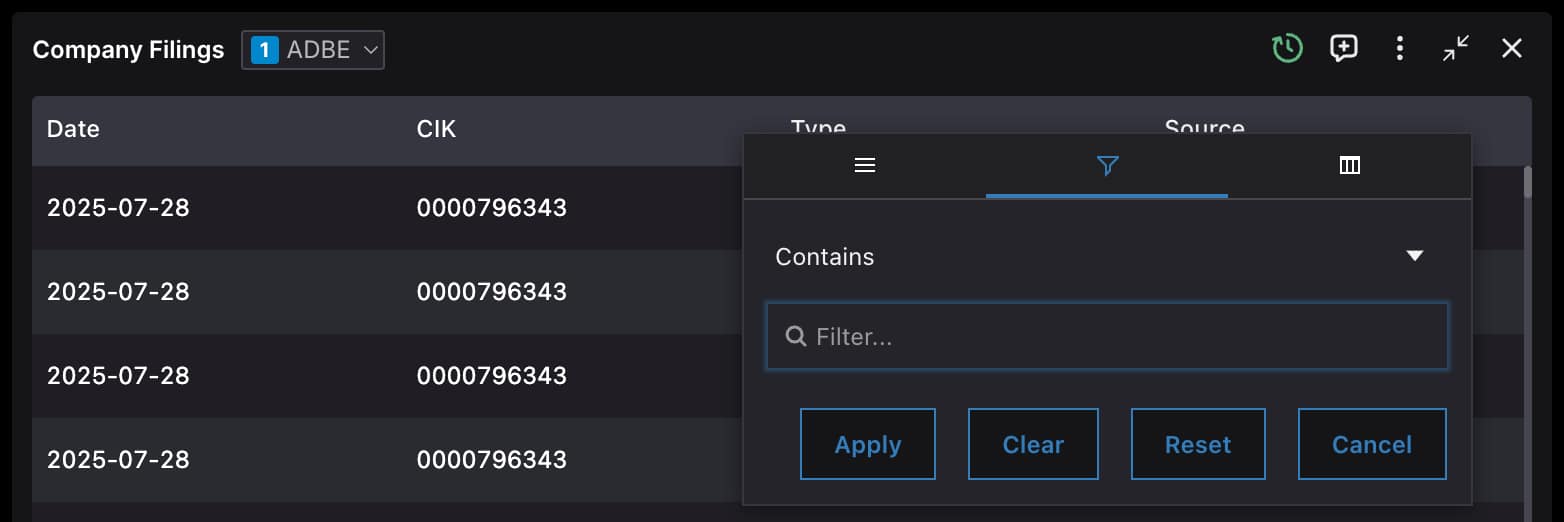Switch to the general menu tab (hamburger)
The height and width of the screenshot is (522, 1564).
tap(865, 166)
